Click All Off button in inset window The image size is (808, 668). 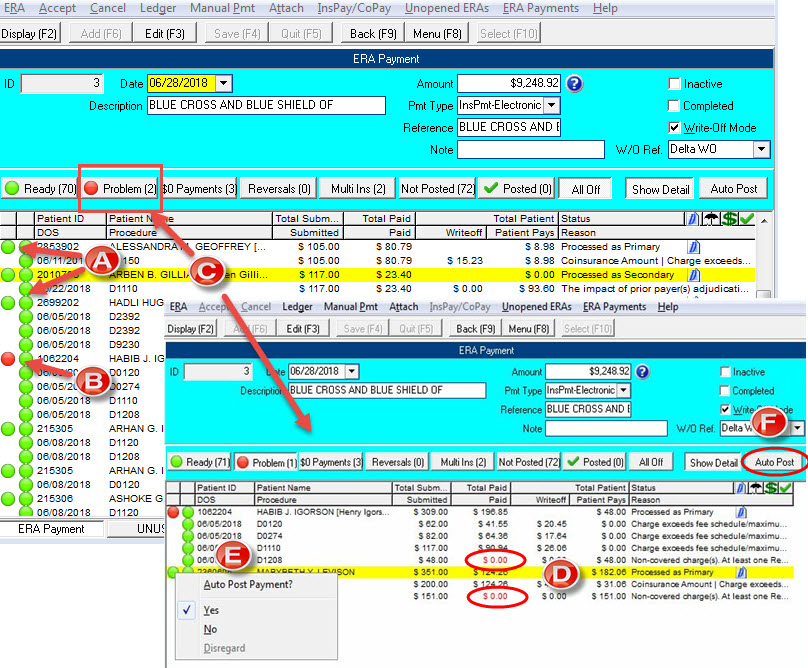(x=651, y=462)
